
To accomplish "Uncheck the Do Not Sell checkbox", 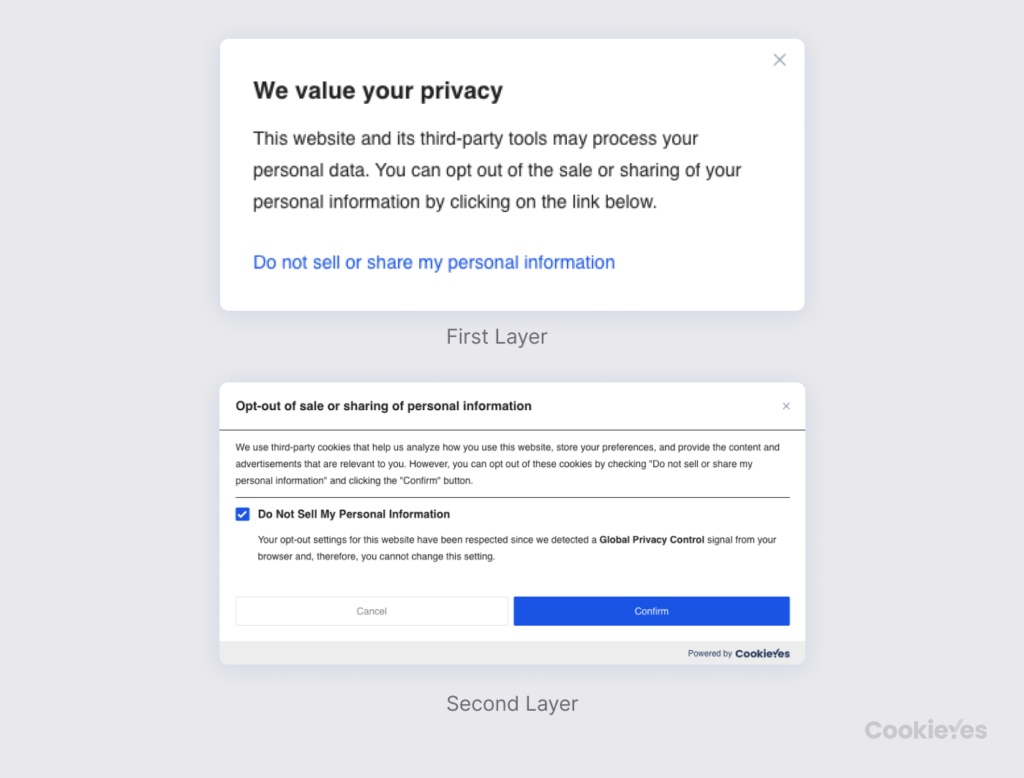I will (x=243, y=514).
